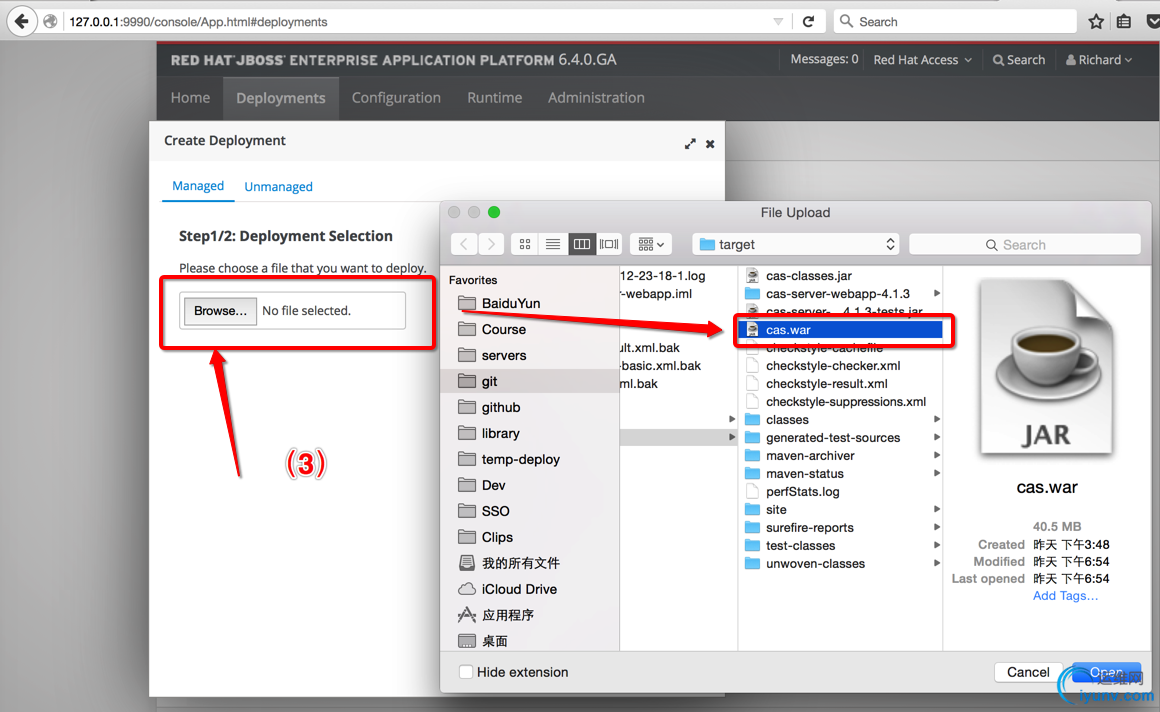Switch to column view in File Upload
1160x712 pixels.
click(581, 244)
